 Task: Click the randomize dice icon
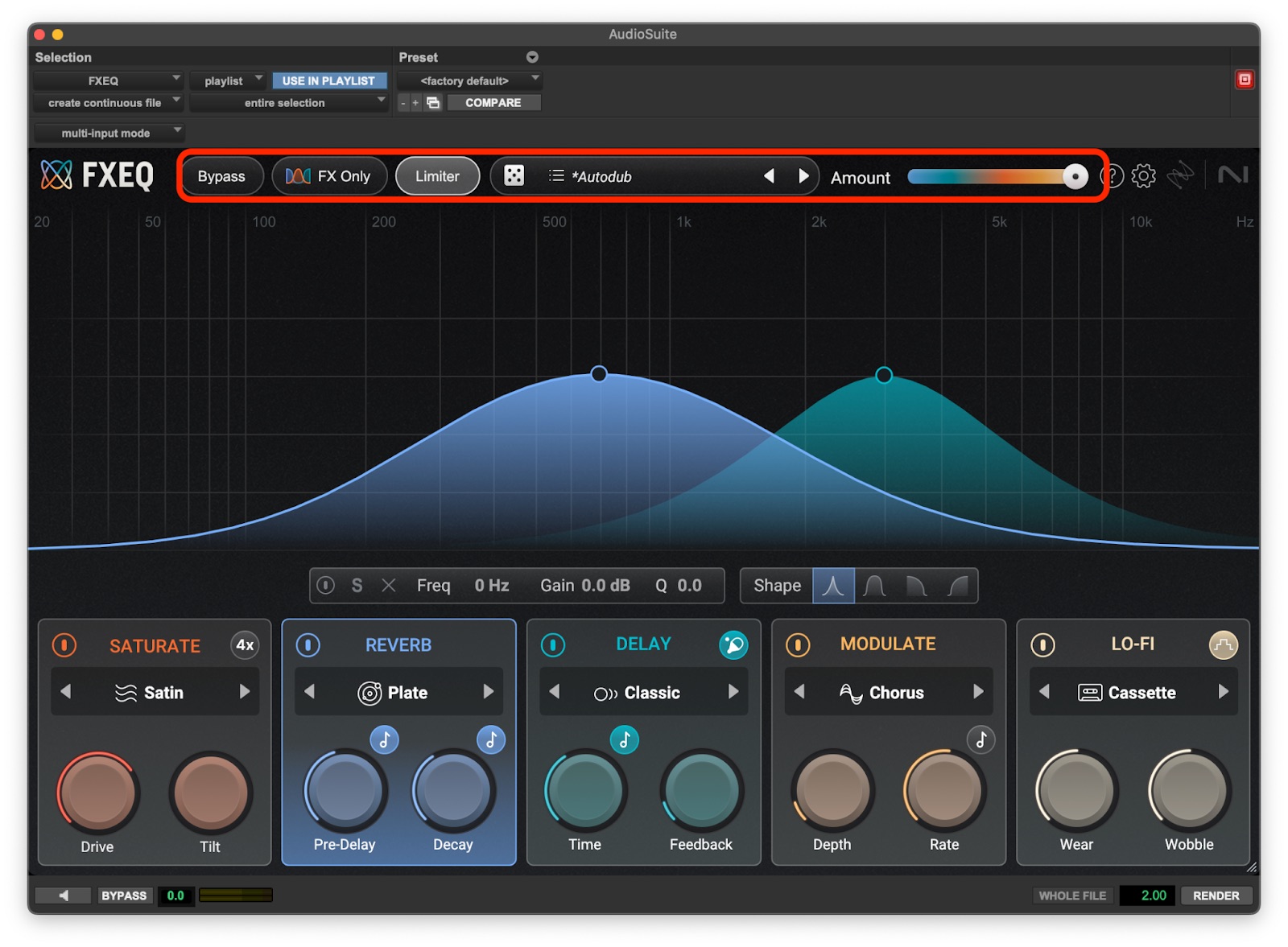(514, 176)
